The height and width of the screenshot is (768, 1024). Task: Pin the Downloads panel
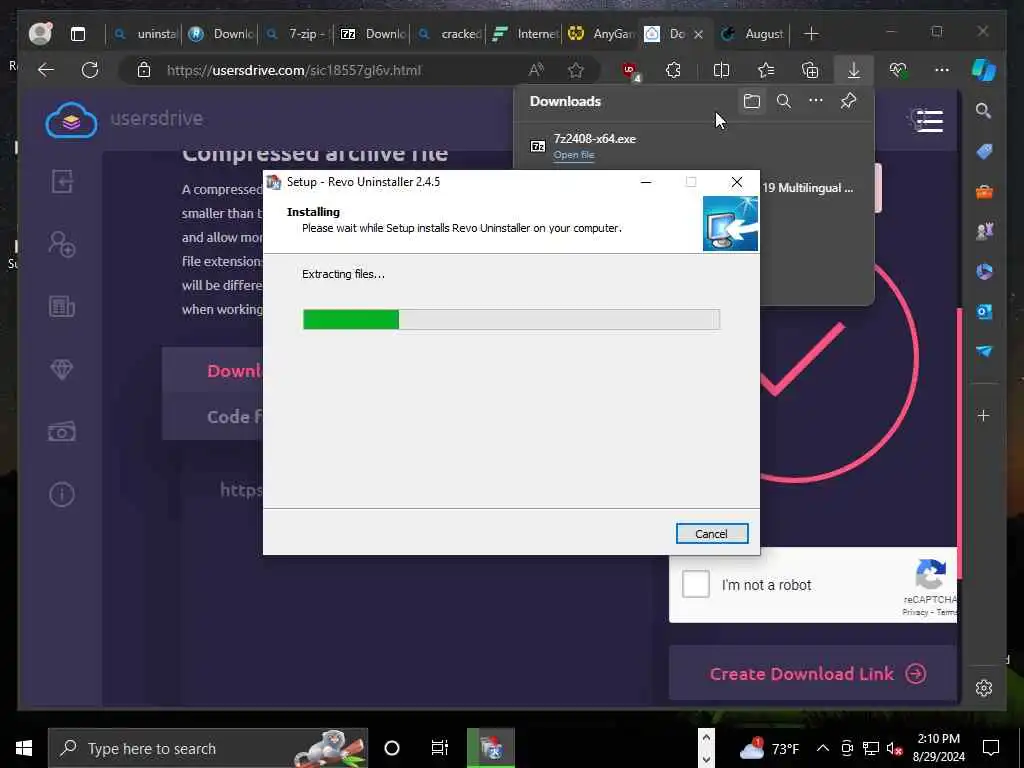point(848,101)
